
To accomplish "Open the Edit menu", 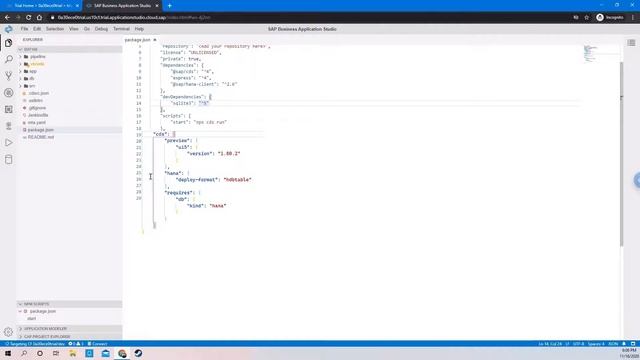I will click(37, 29).
